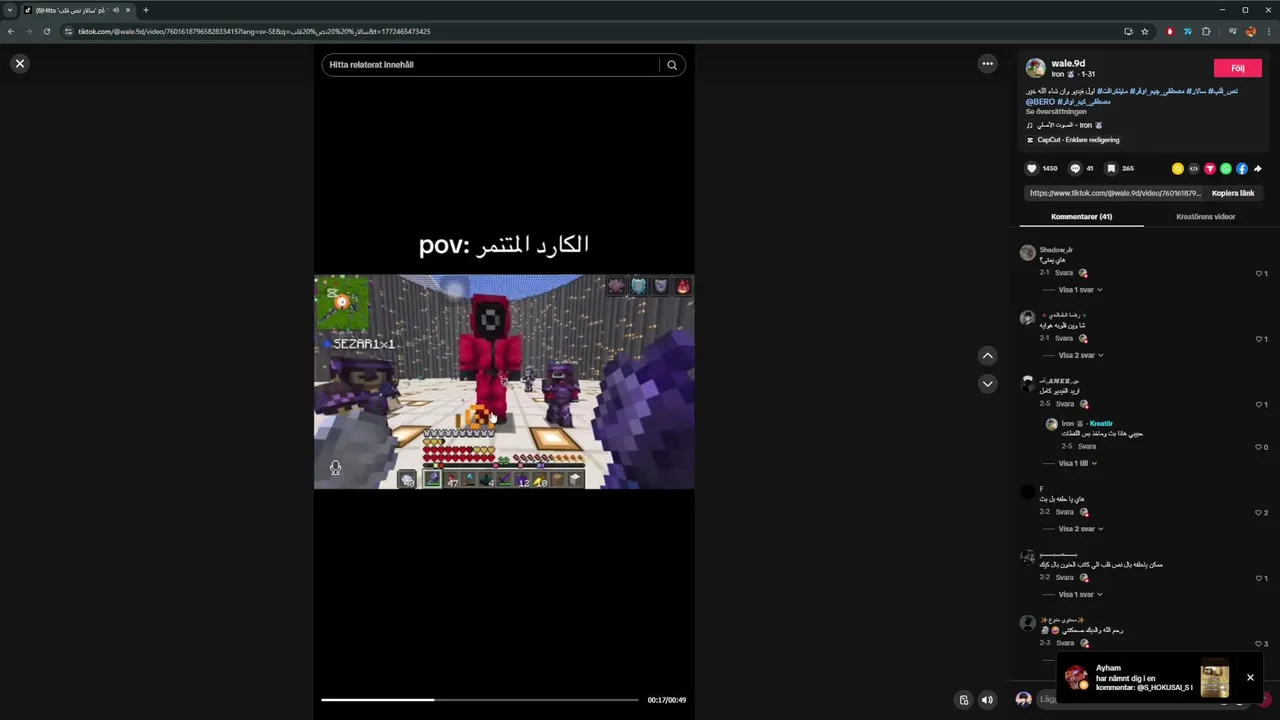Go to next video with down arrow

tap(987, 384)
